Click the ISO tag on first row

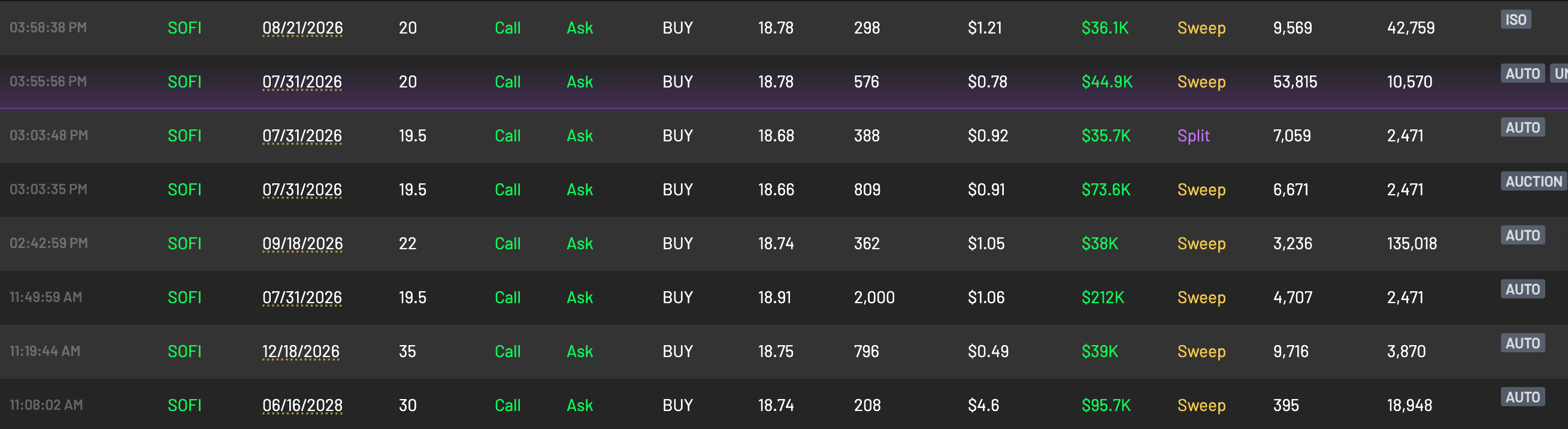(1515, 20)
